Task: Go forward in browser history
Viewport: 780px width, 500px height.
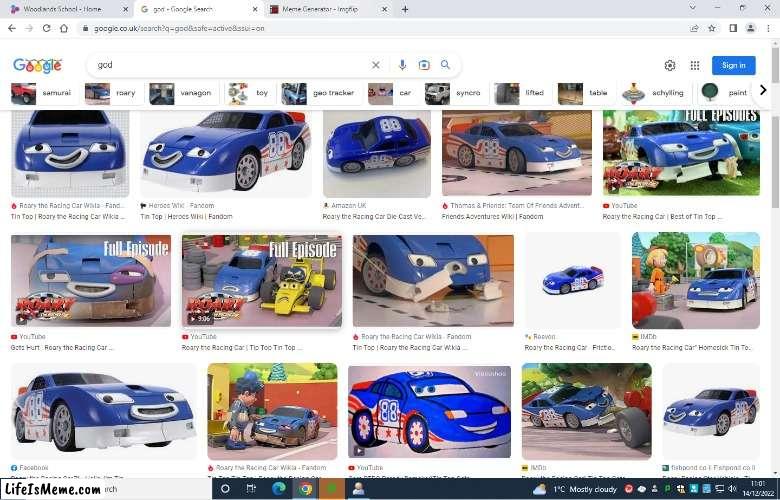Action: click(29, 28)
